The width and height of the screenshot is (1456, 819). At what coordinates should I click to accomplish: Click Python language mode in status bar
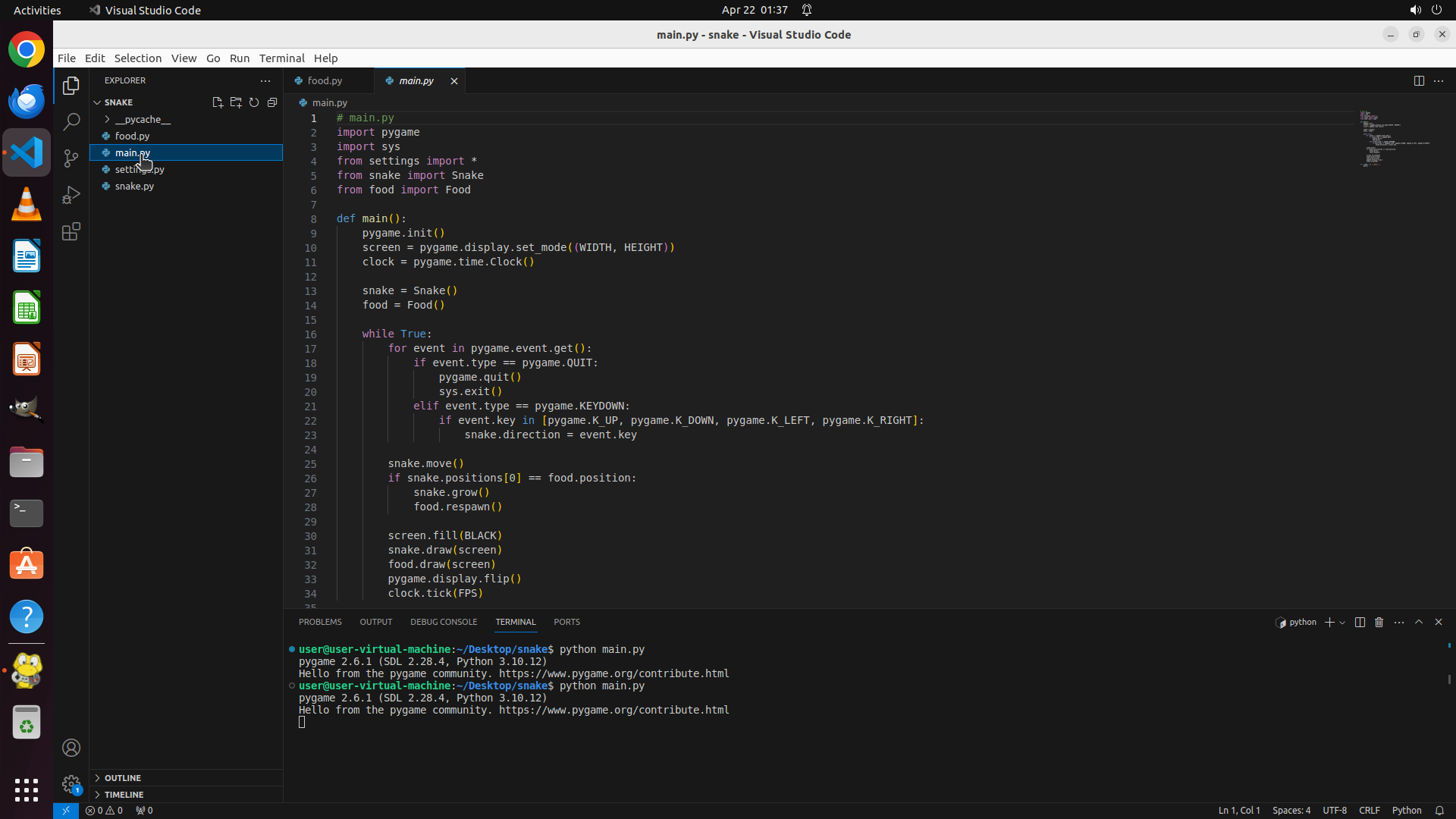coord(1407,810)
